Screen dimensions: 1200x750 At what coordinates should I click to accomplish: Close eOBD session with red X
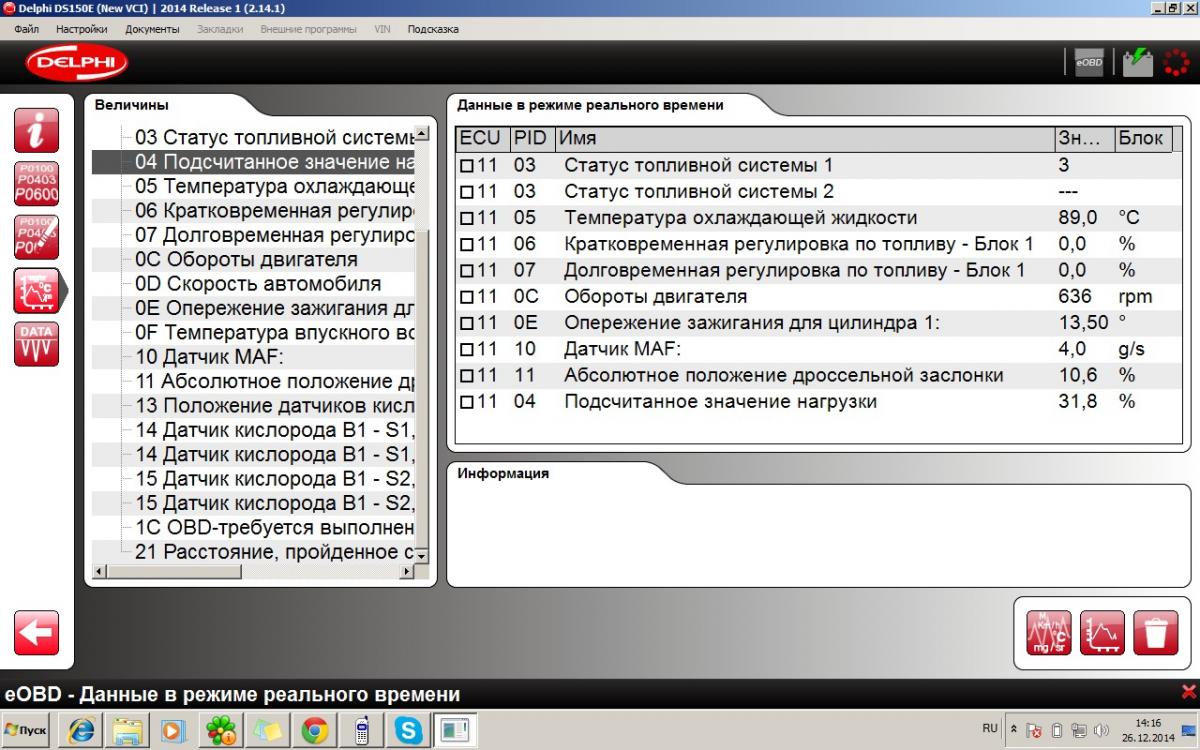[x=1188, y=692]
